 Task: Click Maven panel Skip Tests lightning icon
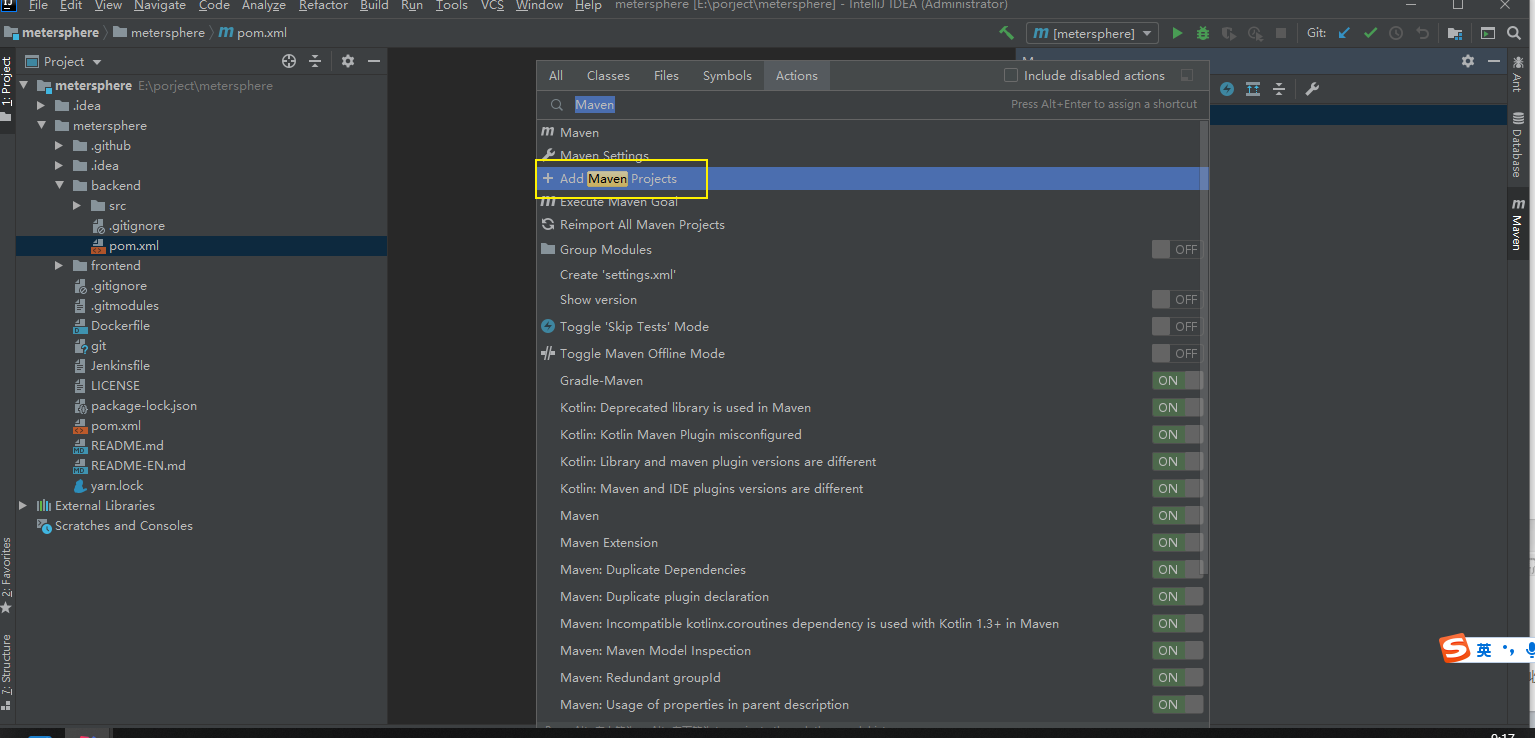pos(1226,89)
